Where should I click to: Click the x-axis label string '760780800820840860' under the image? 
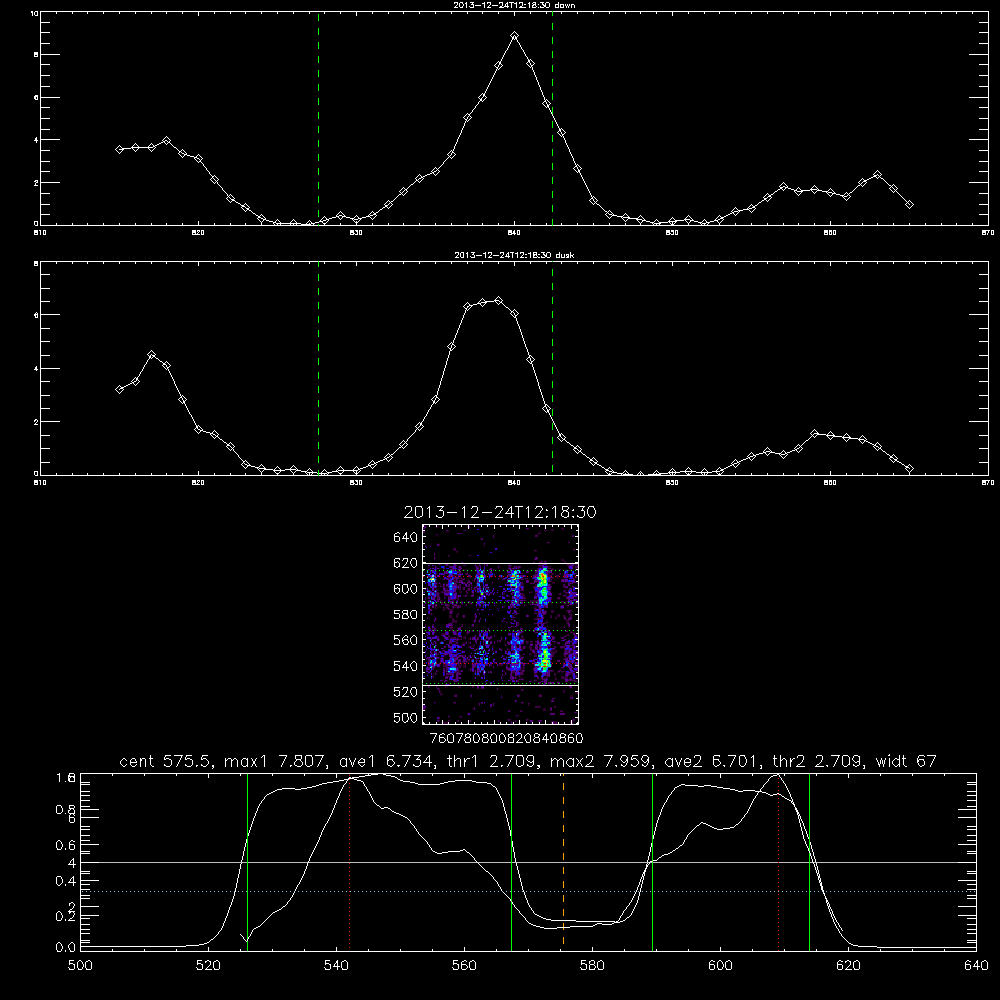coord(507,738)
